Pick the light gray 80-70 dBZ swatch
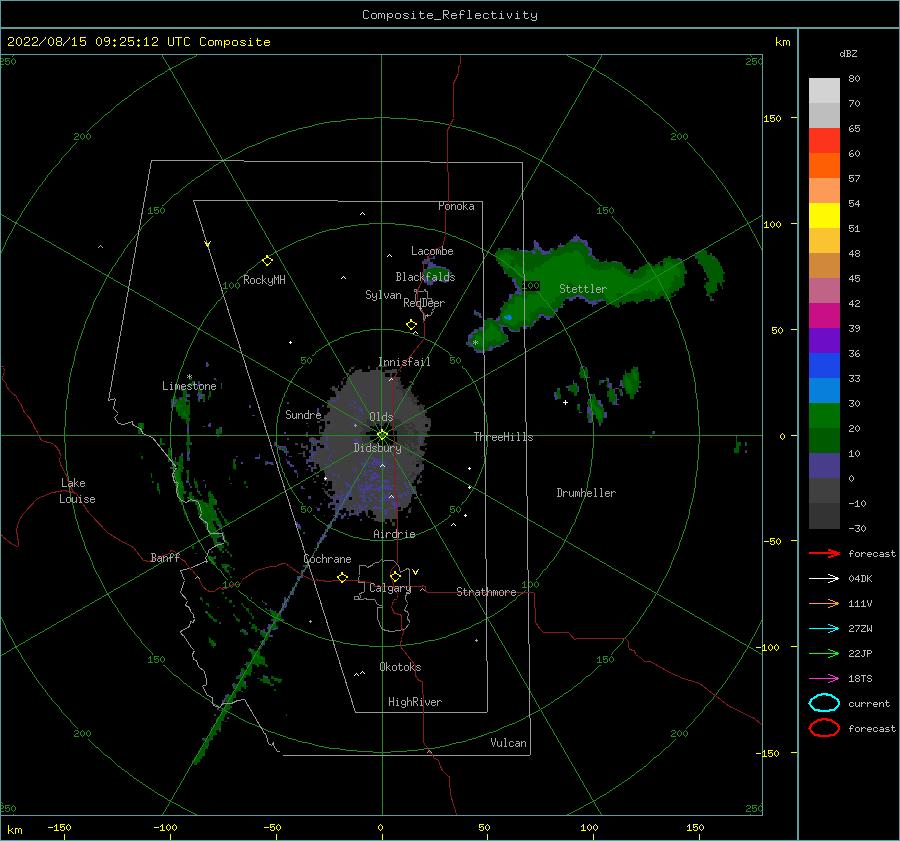 pyautogui.click(x=824, y=91)
